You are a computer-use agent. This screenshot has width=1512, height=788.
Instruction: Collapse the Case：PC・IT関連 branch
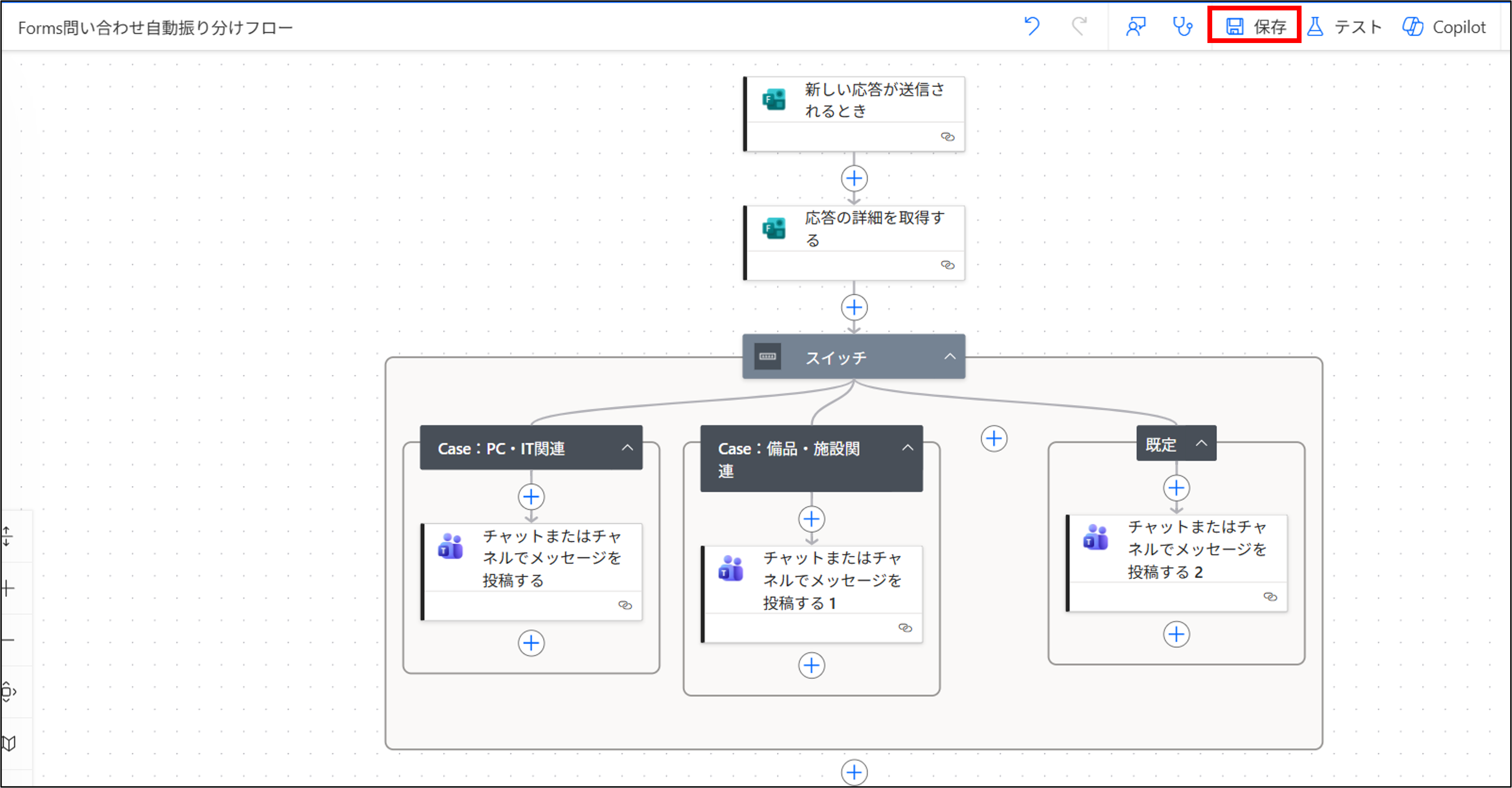coord(627,448)
